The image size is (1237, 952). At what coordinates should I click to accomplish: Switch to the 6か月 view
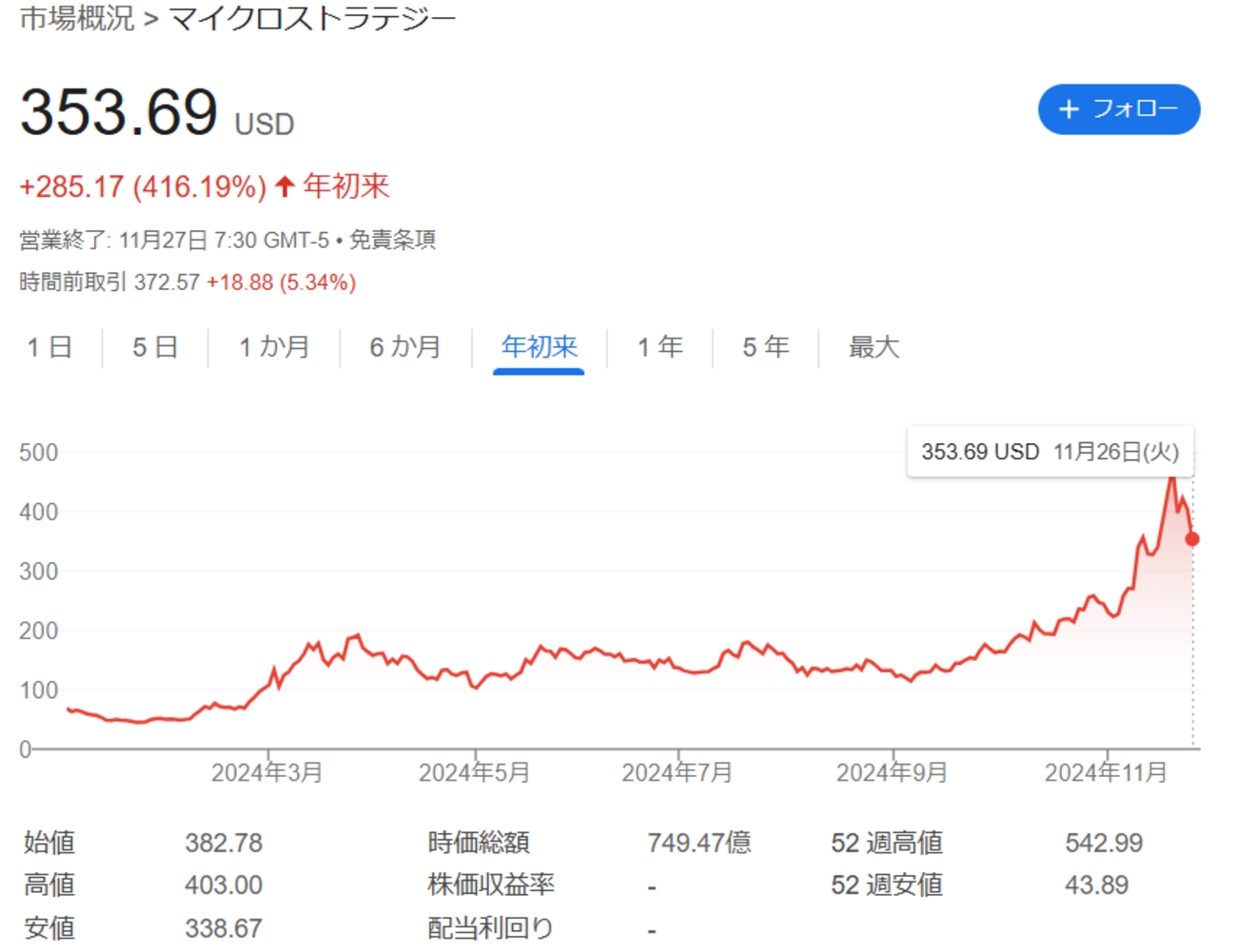(403, 348)
